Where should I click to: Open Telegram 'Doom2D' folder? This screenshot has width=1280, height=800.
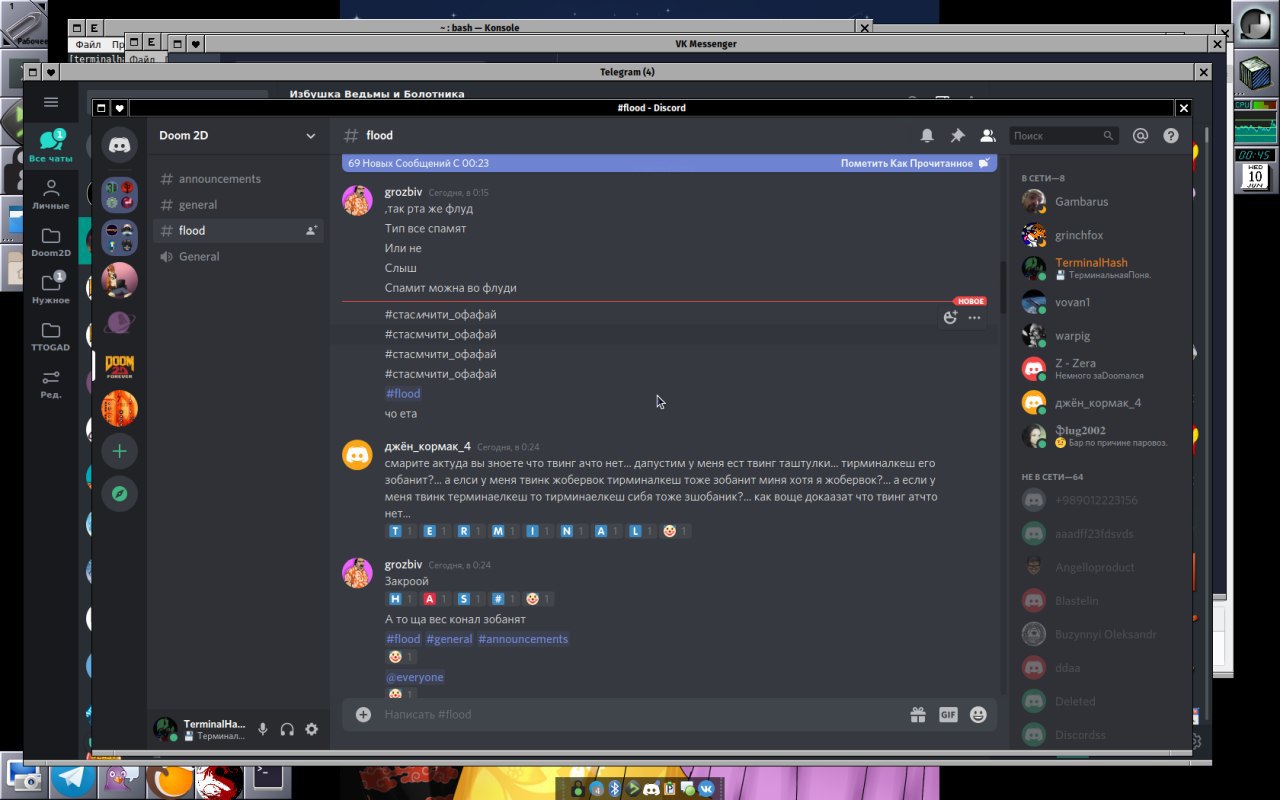click(51, 242)
